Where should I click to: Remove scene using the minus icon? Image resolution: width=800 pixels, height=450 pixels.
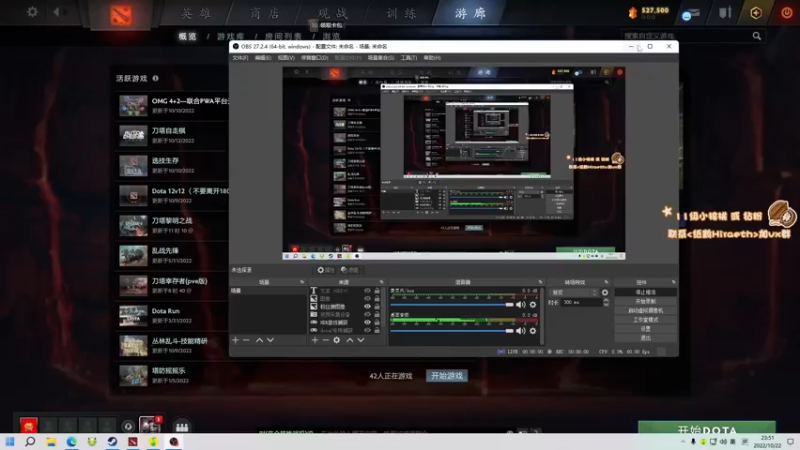click(246, 340)
